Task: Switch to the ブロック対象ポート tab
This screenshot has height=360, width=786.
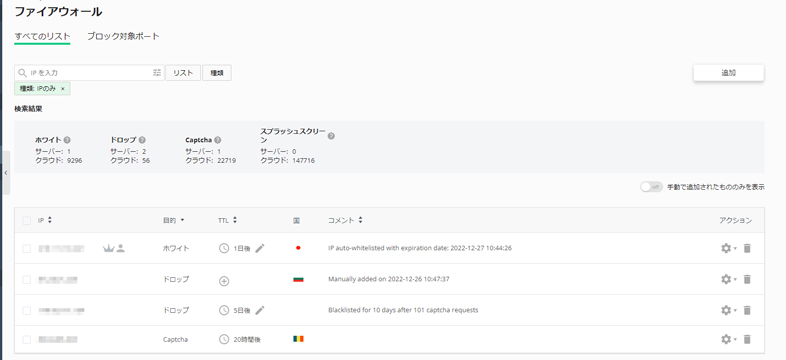Action: [x=123, y=36]
